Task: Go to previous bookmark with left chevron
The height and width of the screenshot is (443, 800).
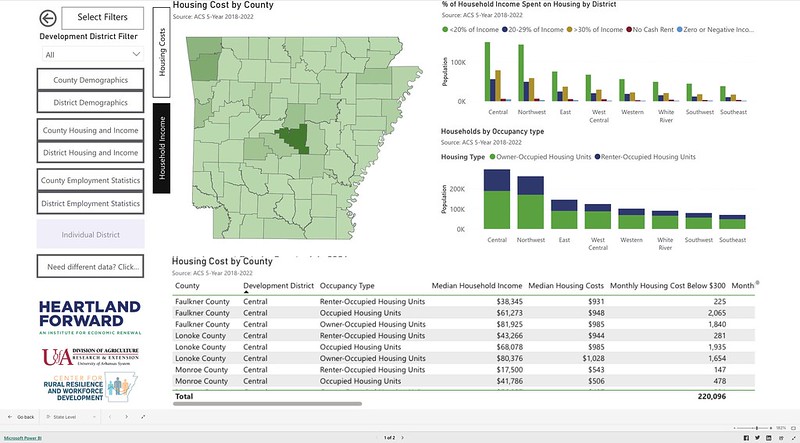Action: (x=110, y=417)
